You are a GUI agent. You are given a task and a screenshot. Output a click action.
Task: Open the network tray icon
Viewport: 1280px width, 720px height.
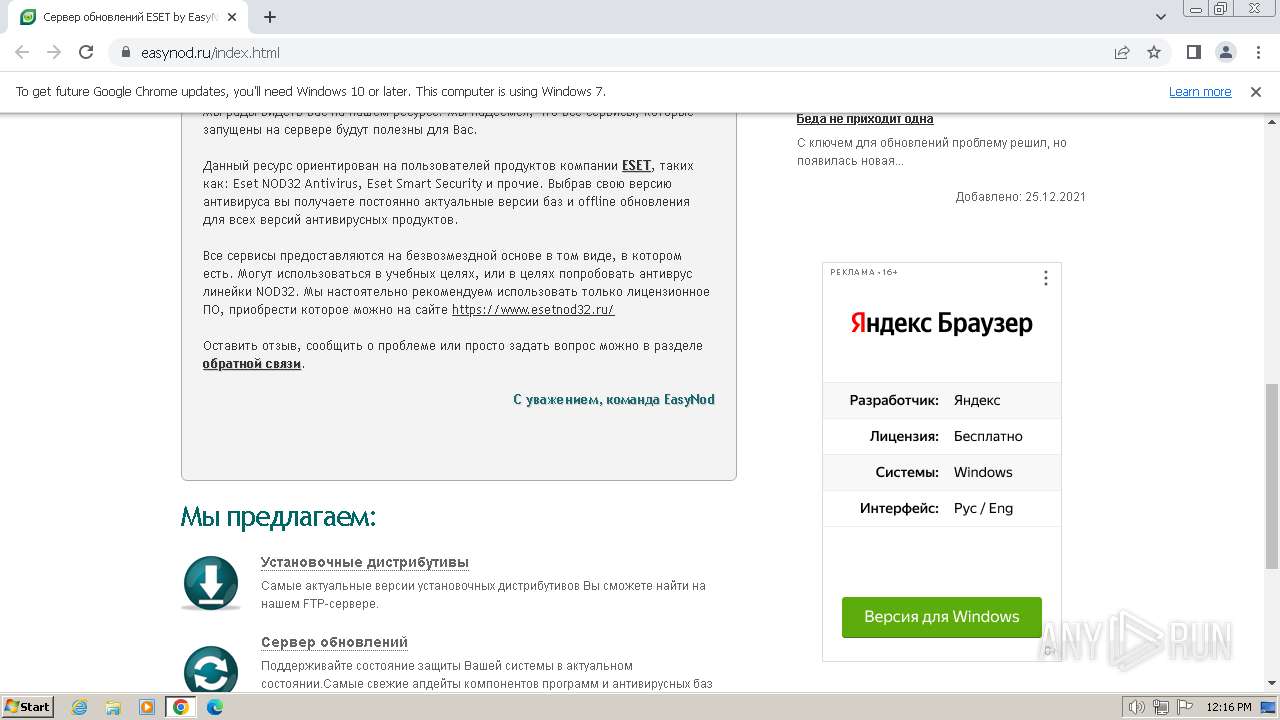pyautogui.click(x=1161, y=707)
